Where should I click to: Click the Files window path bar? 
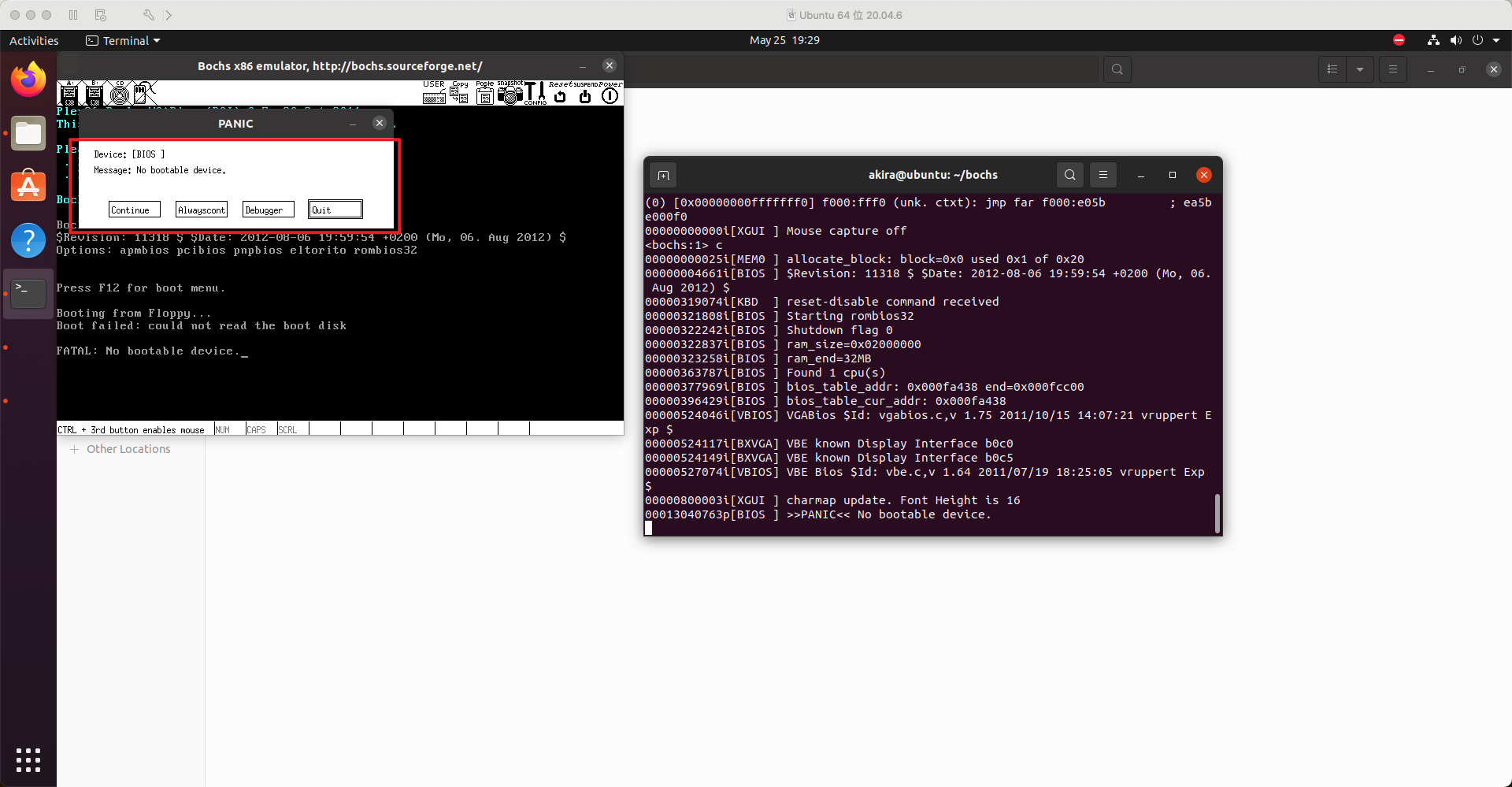tap(862, 69)
